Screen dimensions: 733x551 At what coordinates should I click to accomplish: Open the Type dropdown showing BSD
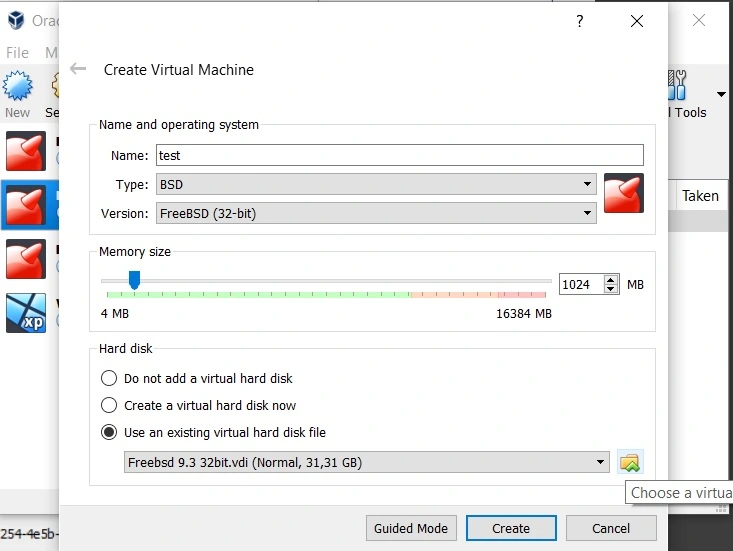[x=375, y=185]
